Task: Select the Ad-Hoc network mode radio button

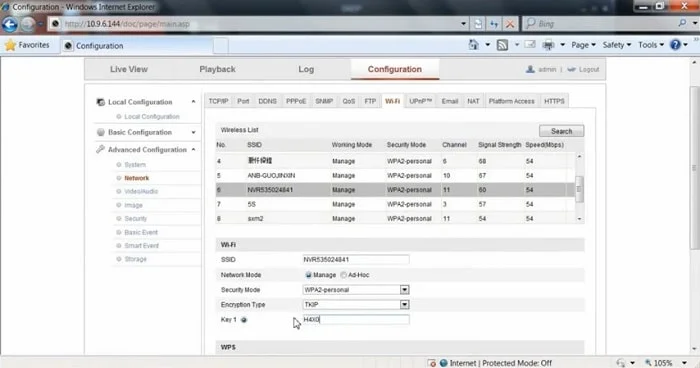Action: (343, 275)
